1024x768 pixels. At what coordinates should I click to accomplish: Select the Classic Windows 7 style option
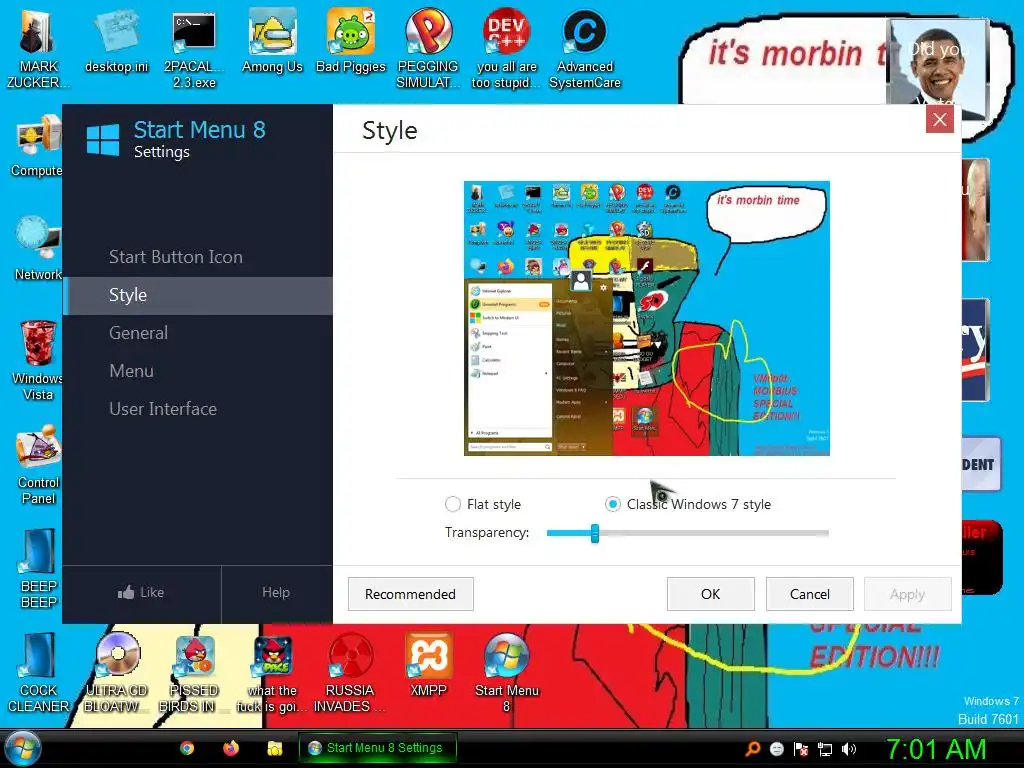613,504
